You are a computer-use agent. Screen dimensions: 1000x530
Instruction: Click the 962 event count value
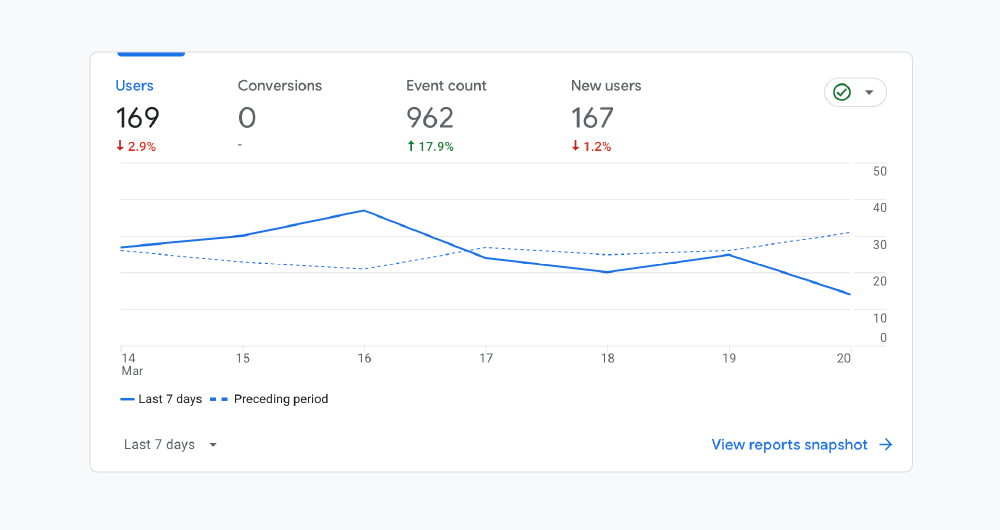click(x=430, y=118)
